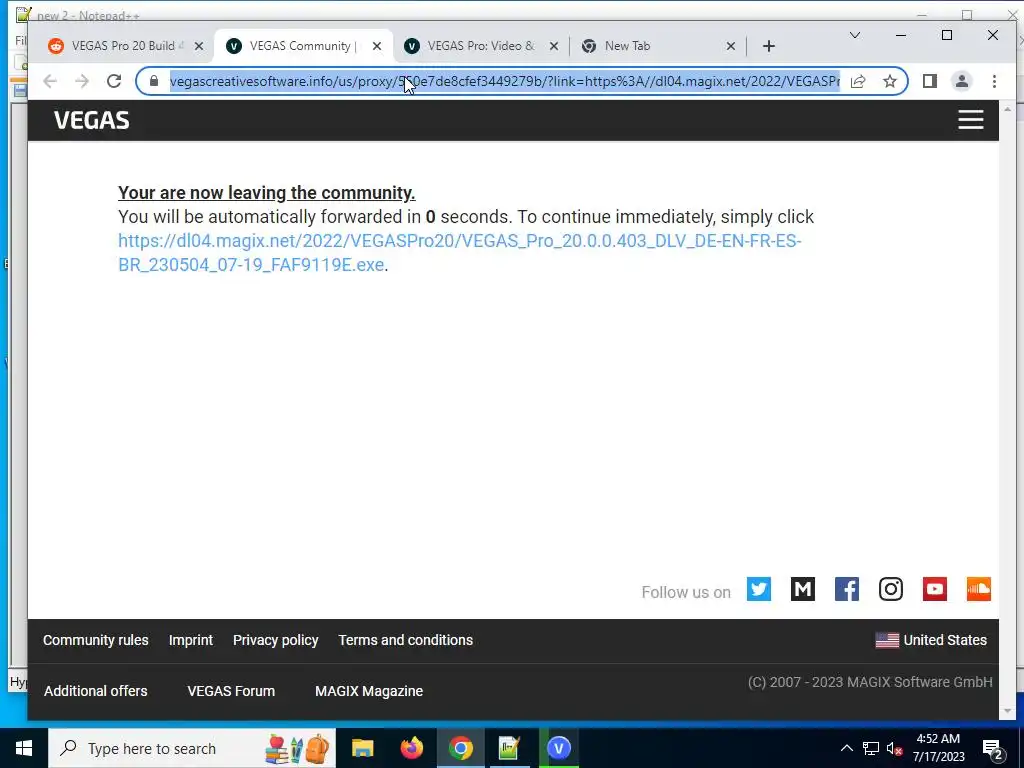Screen dimensions: 1024x768
Task: Click the taskbar search box
Action: pos(192,748)
